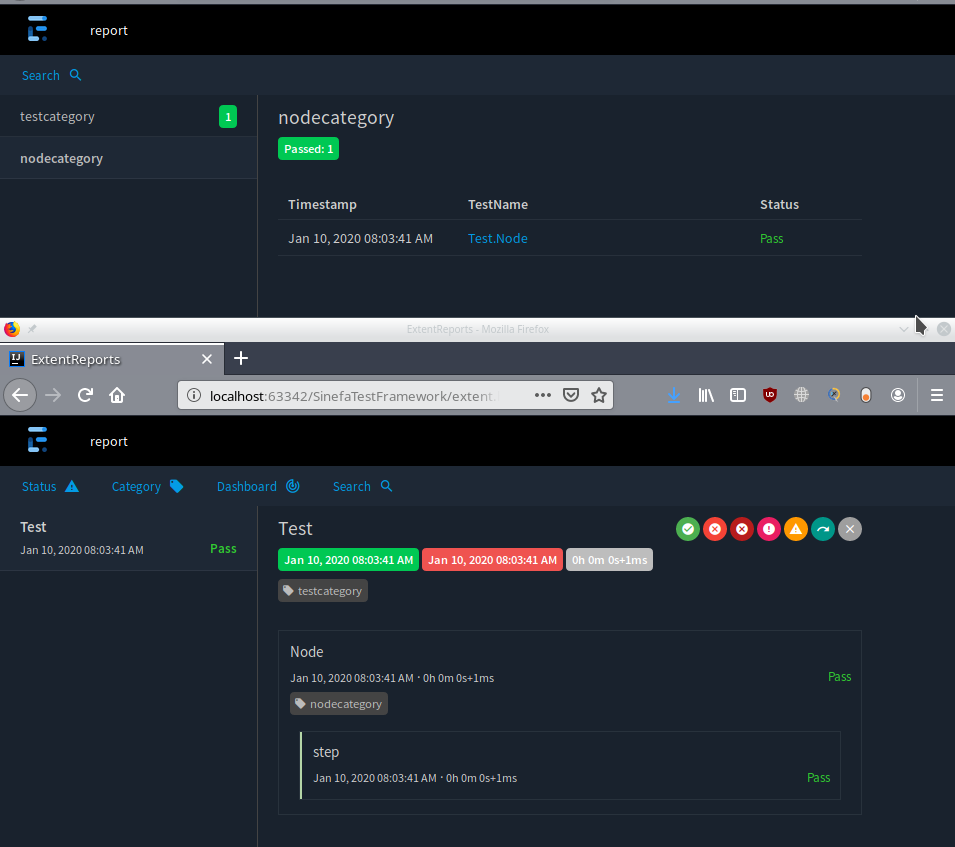Reload the page with the refresh icon
This screenshot has height=847, width=955.
coord(85,395)
